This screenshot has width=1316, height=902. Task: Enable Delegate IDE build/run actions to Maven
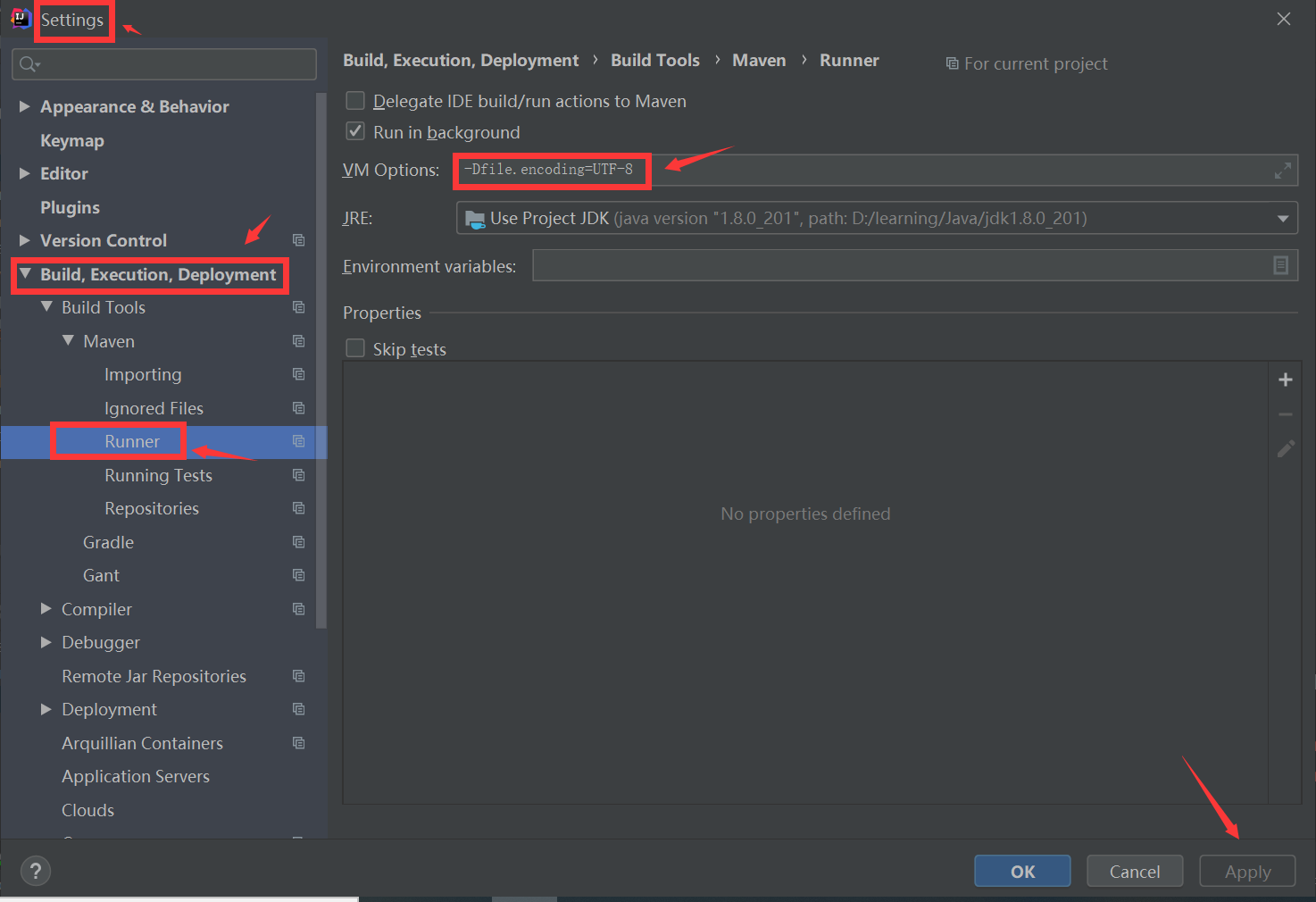[355, 101]
